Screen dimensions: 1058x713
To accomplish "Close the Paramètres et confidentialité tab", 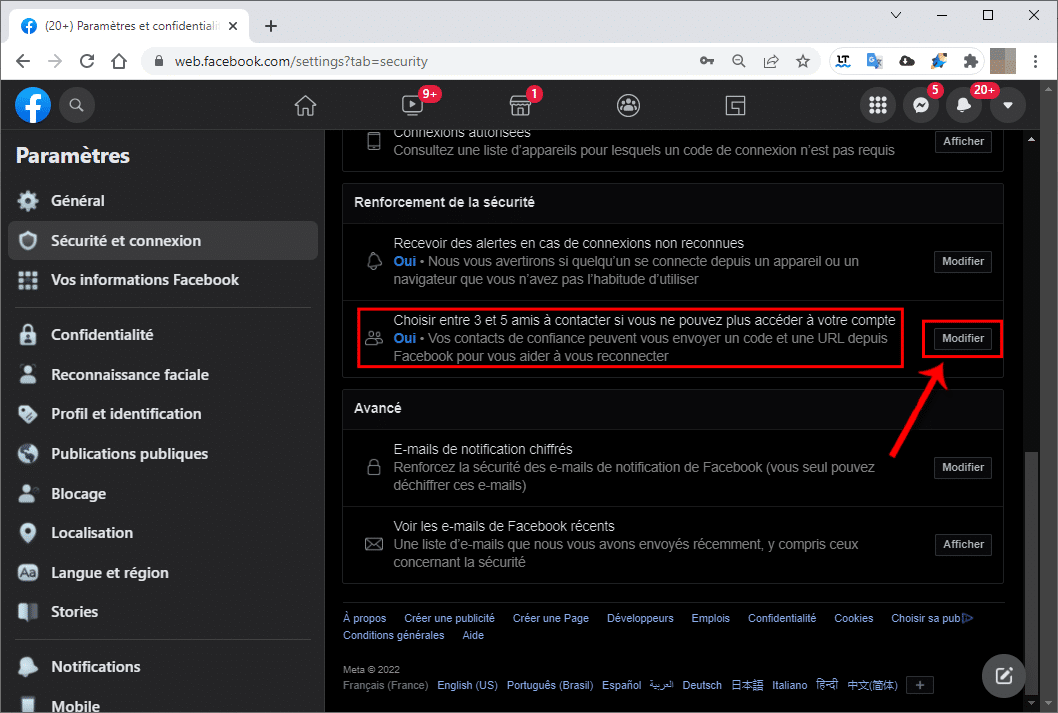I will pyautogui.click(x=233, y=26).
